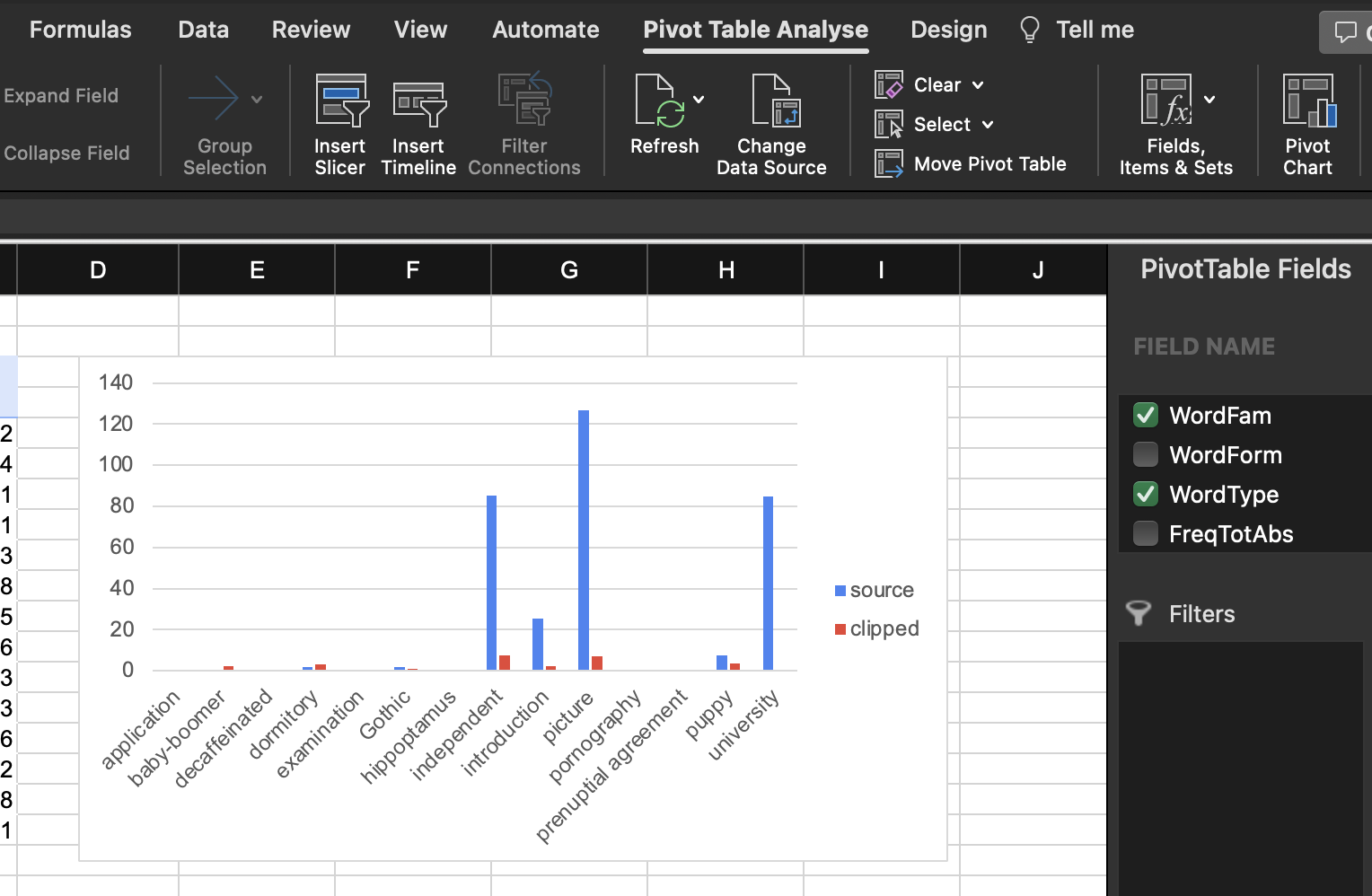Click the Collapse Field button
Image resolution: width=1372 pixels, height=896 pixels.
coord(66,154)
